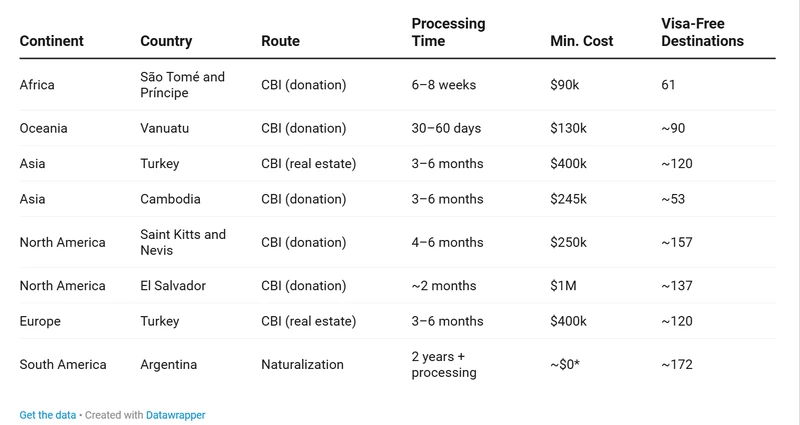Open the Datawrapper credit link
Viewport: 800px width, 425px height.
(176, 414)
